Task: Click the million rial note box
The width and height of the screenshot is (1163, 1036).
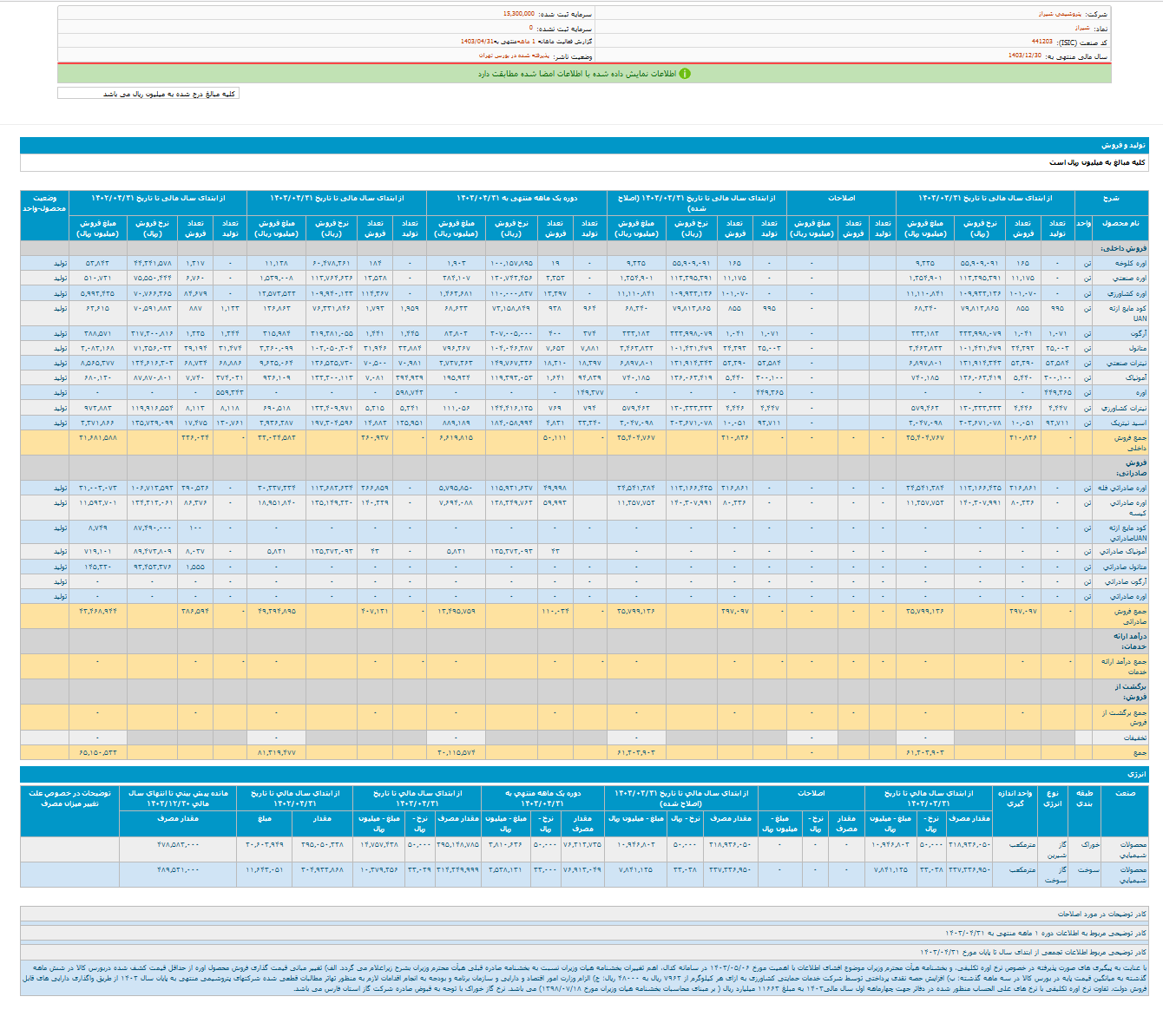Action: click(148, 94)
